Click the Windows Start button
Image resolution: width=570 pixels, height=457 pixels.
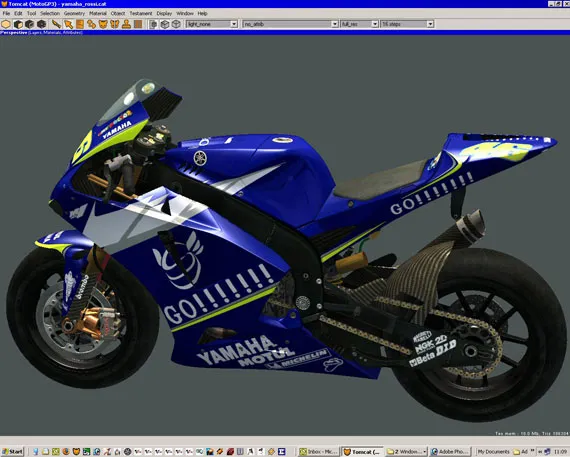coord(12,452)
